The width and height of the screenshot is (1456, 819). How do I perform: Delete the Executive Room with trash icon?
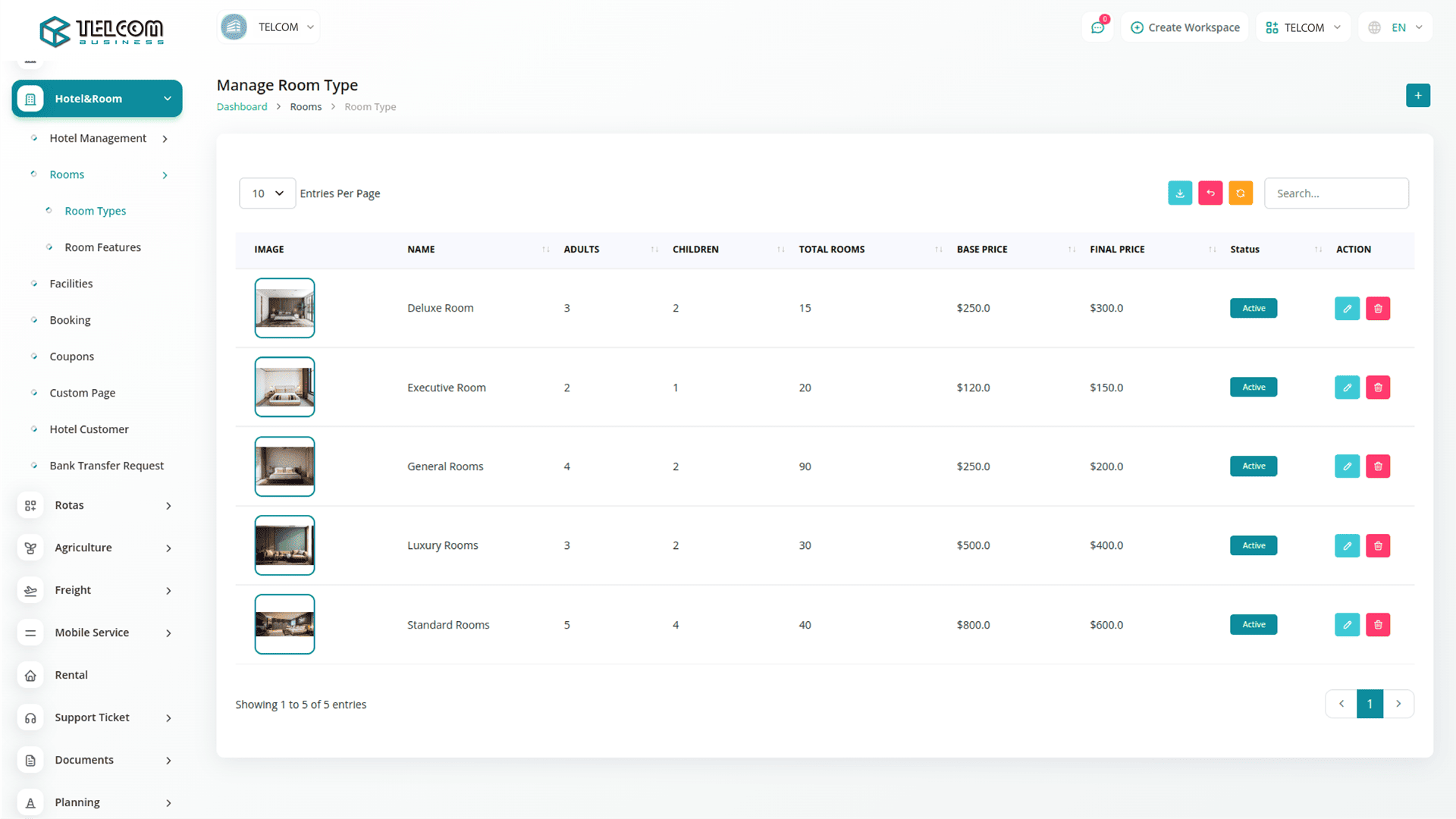[x=1378, y=388]
